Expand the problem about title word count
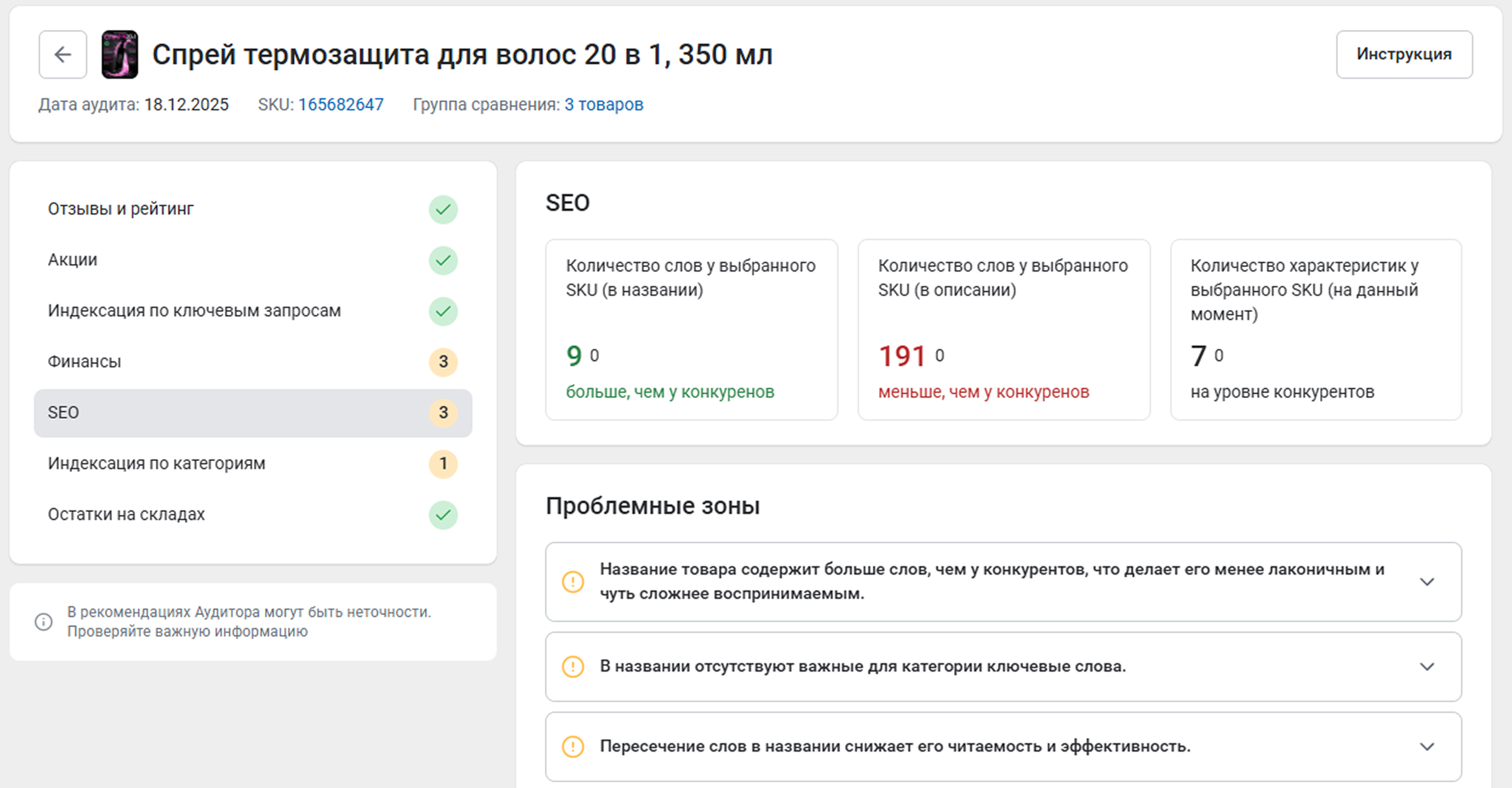This screenshot has height=788, width=1512. click(1427, 582)
